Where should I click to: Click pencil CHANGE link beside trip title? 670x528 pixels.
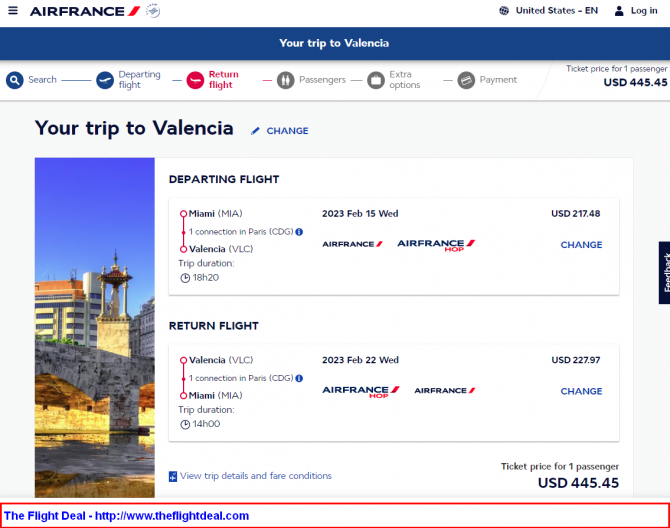(x=280, y=131)
